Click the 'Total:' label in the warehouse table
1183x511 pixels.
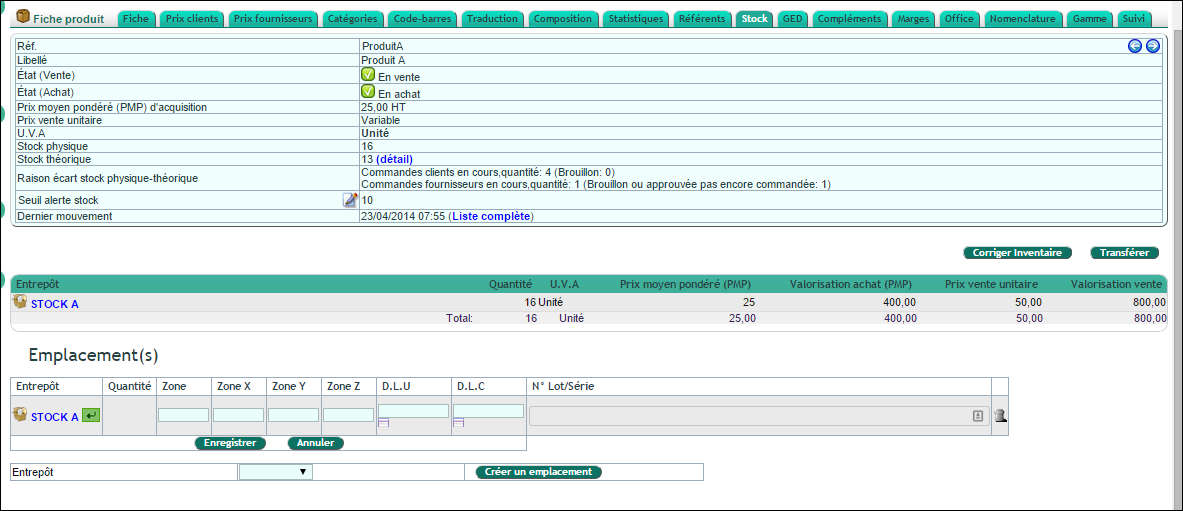coord(459,319)
